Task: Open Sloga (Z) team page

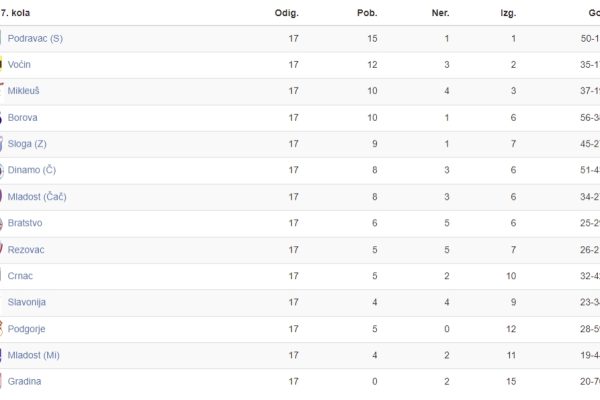Action: (x=27, y=144)
